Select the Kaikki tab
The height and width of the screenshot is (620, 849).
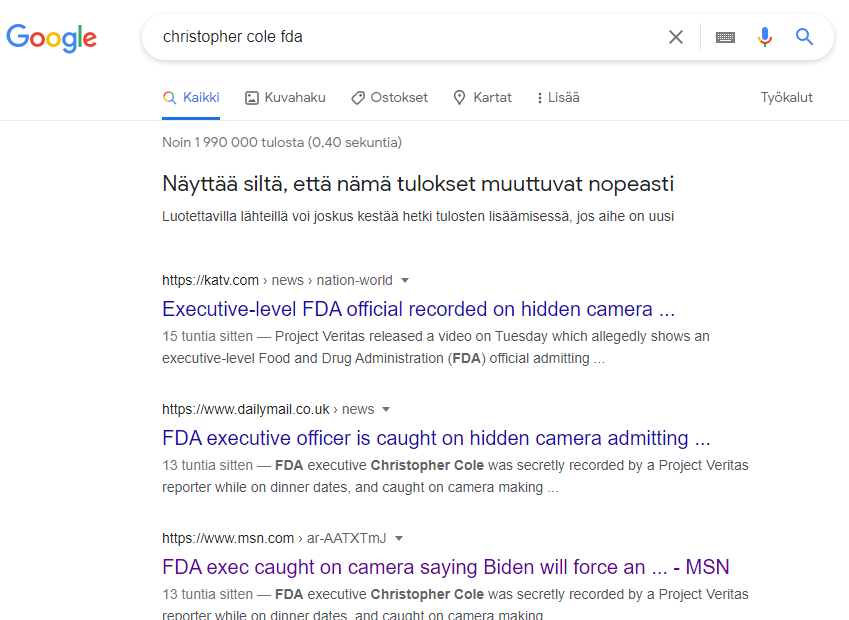[191, 97]
